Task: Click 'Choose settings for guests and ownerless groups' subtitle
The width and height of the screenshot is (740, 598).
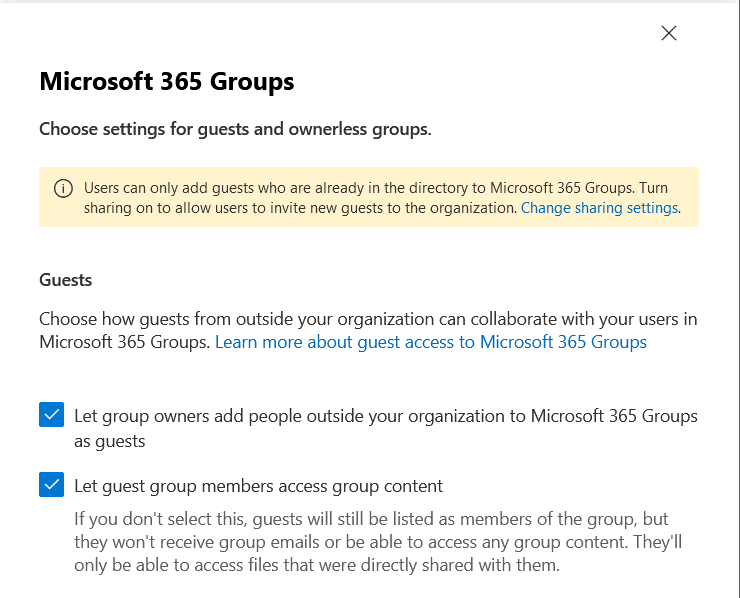Action: point(235,129)
